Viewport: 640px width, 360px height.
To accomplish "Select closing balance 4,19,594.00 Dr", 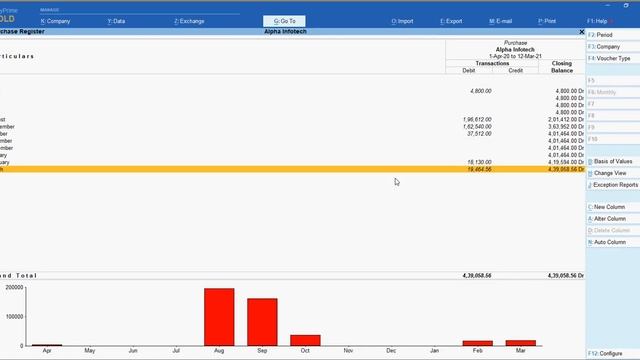I will 566,162.
